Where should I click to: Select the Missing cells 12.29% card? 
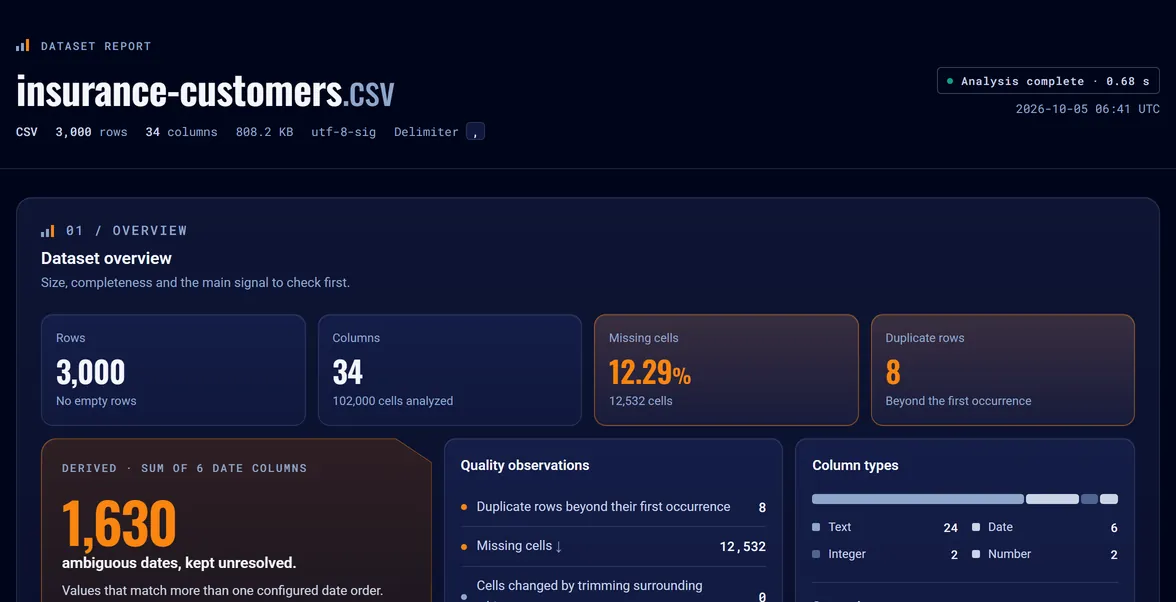pyautogui.click(x=726, y=370)
